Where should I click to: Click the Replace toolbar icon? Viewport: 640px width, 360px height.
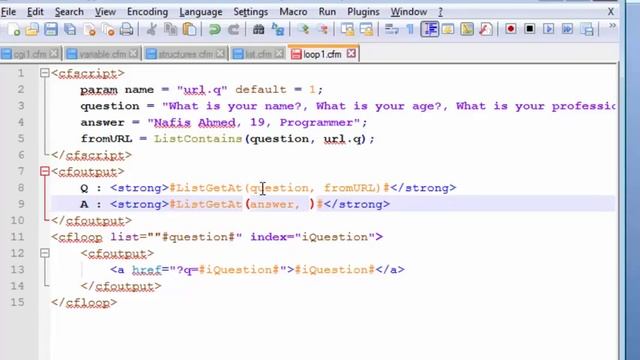278,29
